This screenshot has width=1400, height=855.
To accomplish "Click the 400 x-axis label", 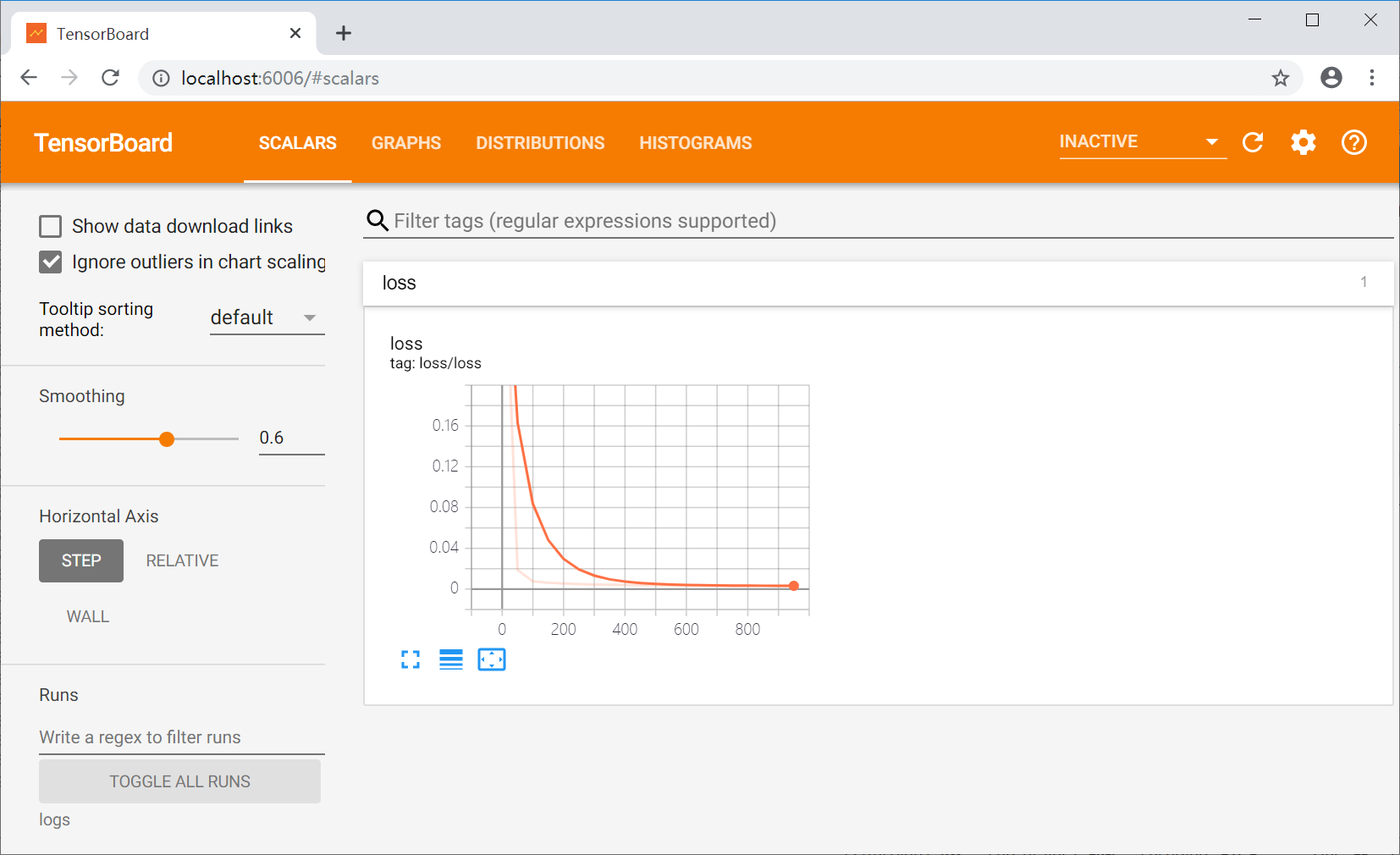I will (x=625, y=629).
